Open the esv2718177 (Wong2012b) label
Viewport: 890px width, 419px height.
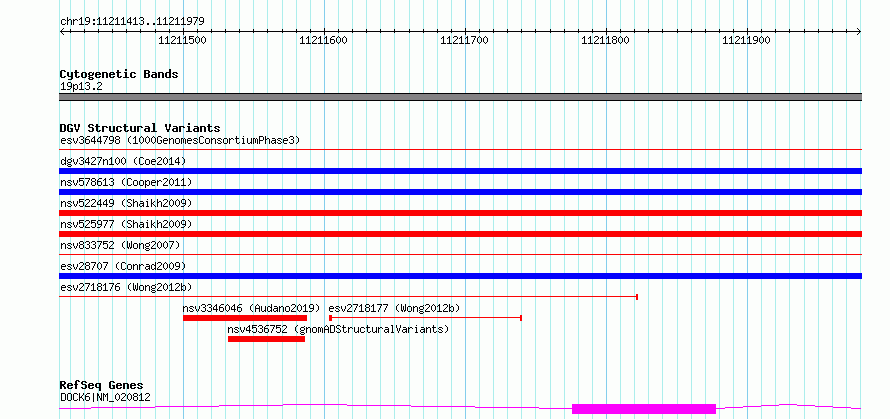[x=394, y=308]
